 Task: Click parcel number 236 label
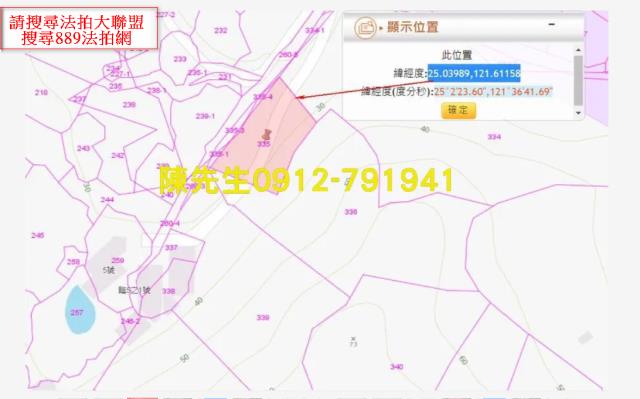(x=129, y=105)
